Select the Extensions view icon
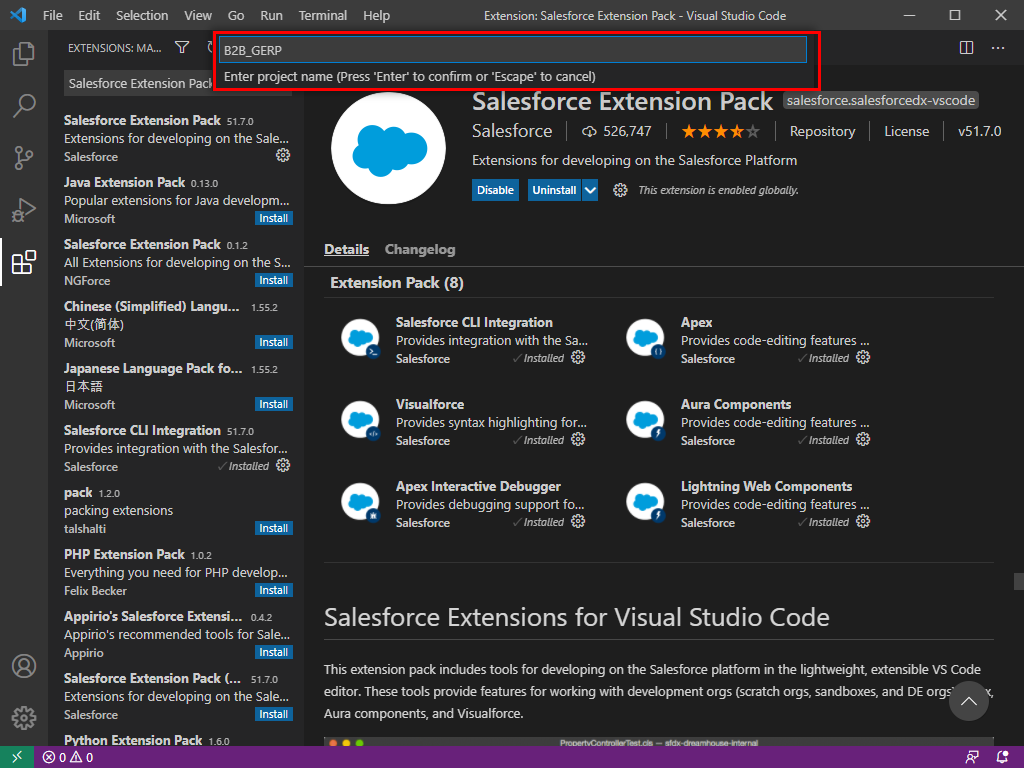Image resolution: width=1024 pixels, height=768 pixels. 24,262
